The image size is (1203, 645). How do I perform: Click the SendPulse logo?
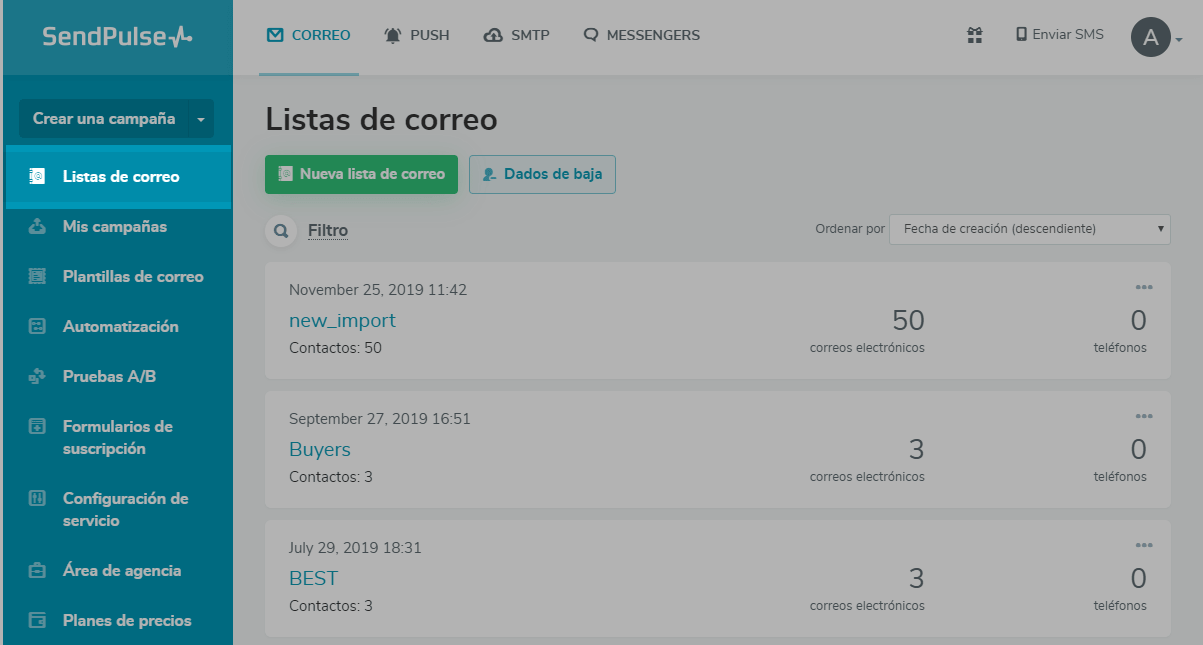117,37
